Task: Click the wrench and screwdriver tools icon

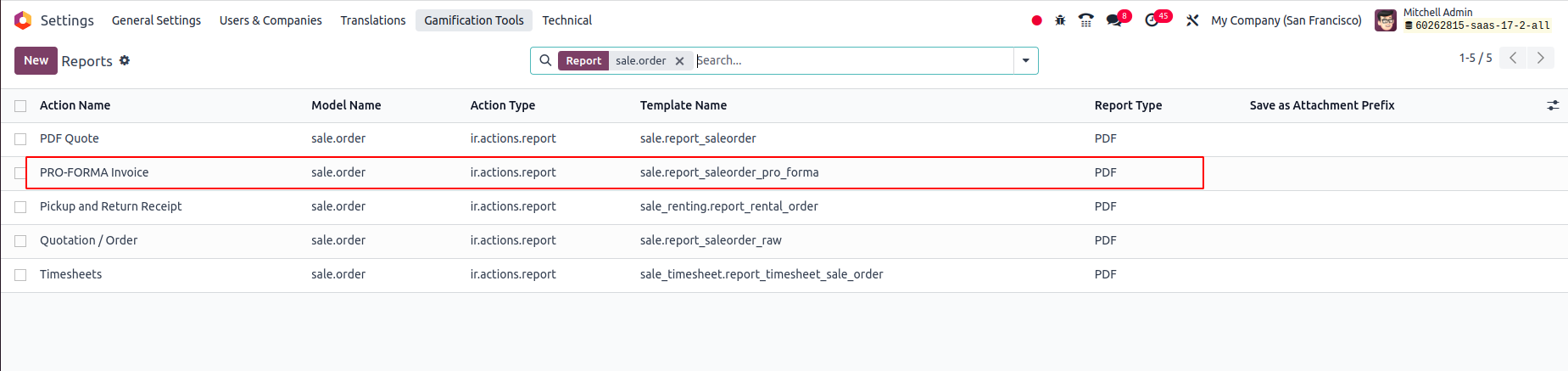Action: (x=1192, y=20)
